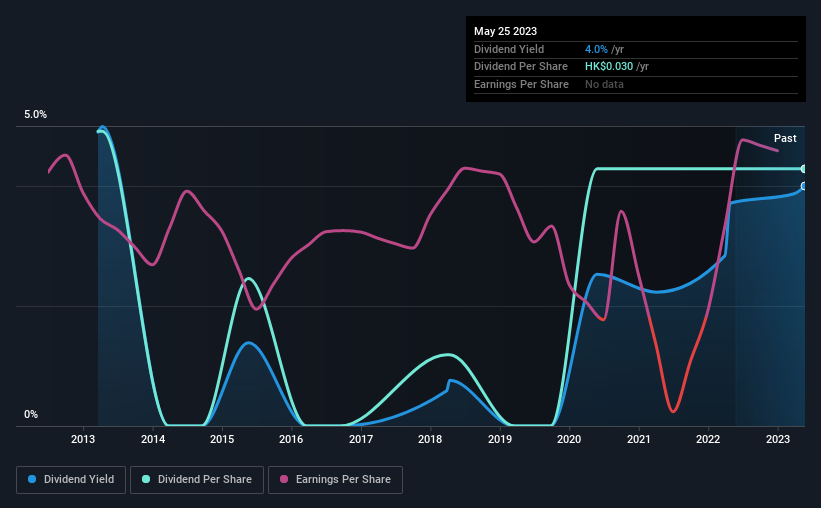Click the 0% y-axis label
Viewport: 821px width, 508px height.
click(x=31, y=414)
